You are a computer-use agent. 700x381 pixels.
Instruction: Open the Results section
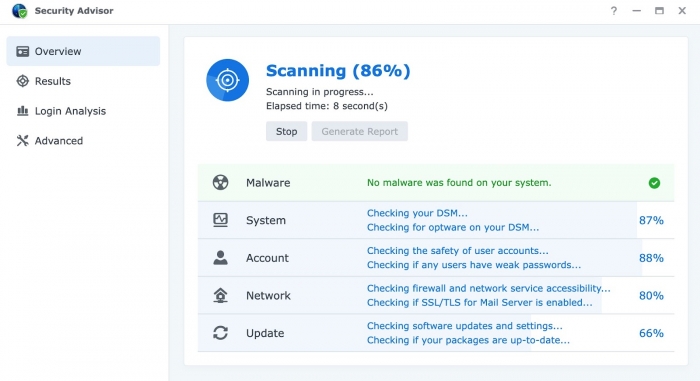pos(83,81)
